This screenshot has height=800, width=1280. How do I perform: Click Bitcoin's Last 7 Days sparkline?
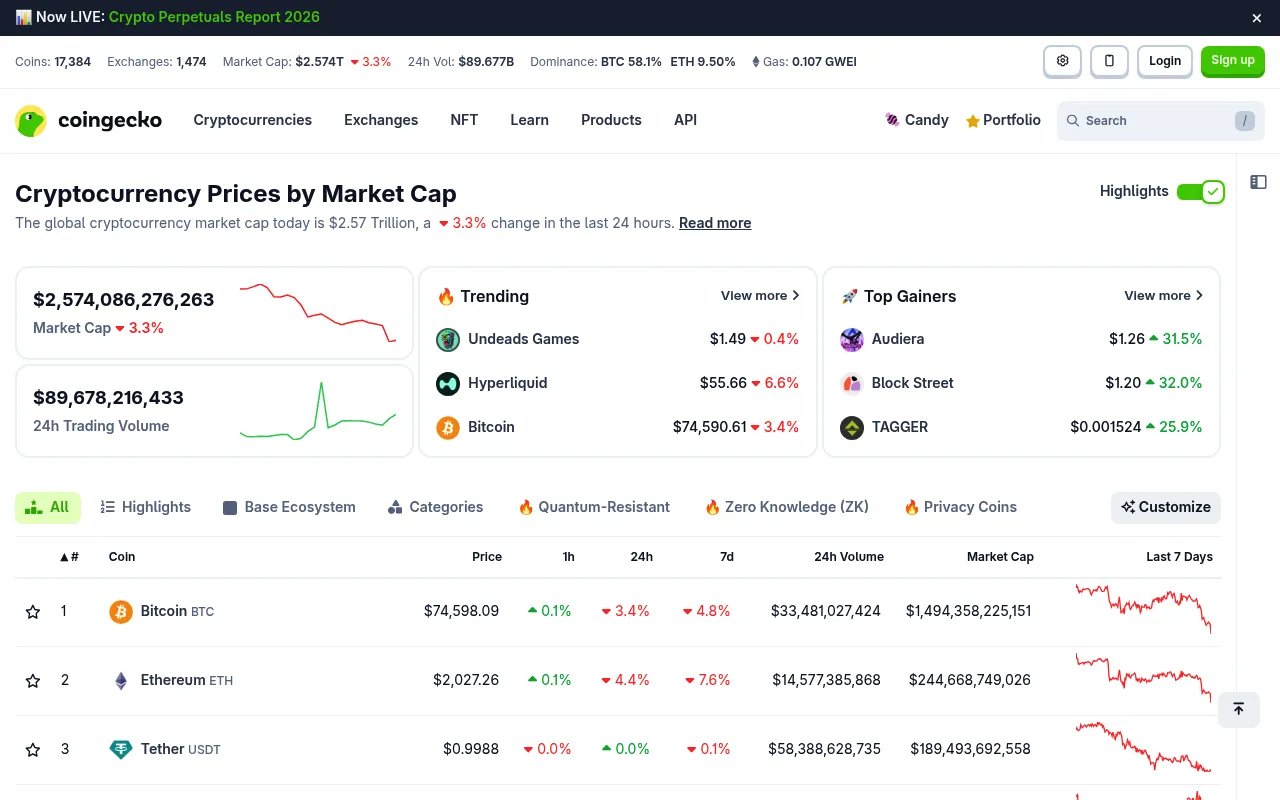click(1144, 610)
